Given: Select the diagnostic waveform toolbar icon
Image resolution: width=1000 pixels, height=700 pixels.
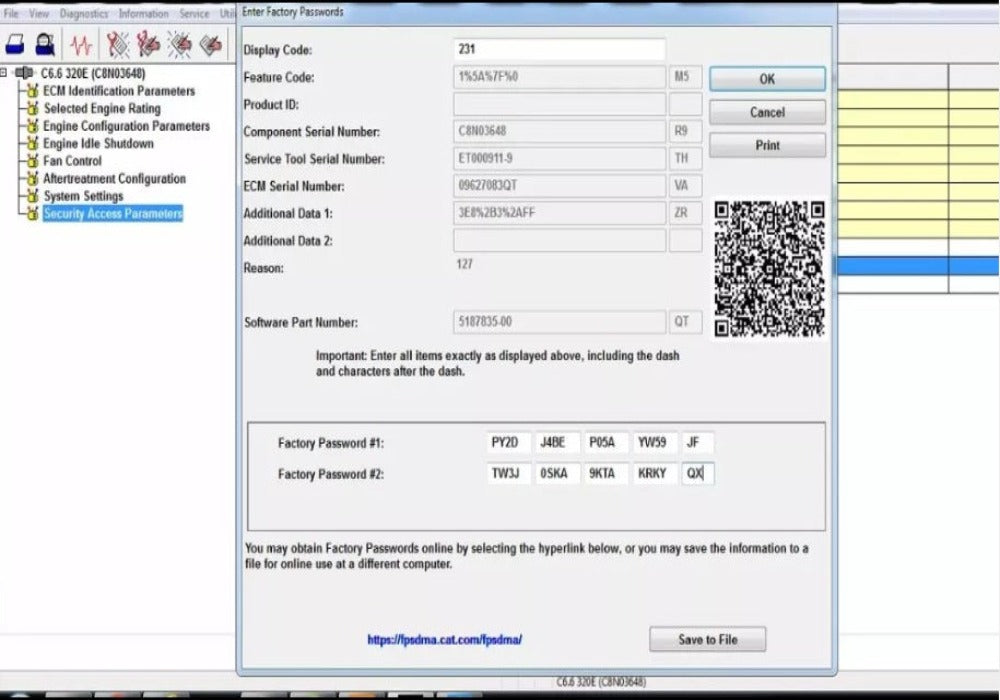Looking at the screenshot, I should coord(80,43).
